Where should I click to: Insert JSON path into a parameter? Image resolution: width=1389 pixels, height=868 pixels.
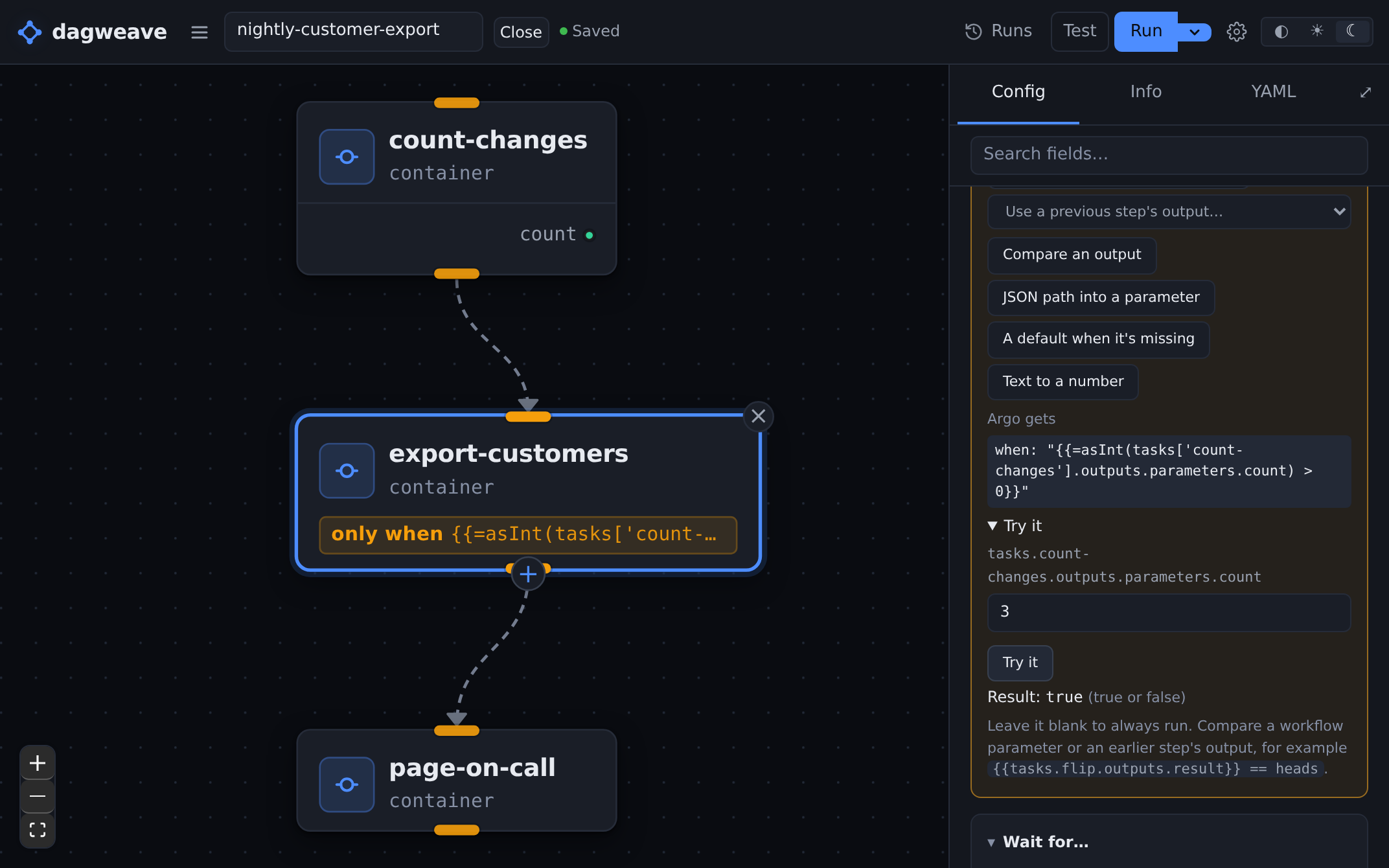(x=1101, y=298)
